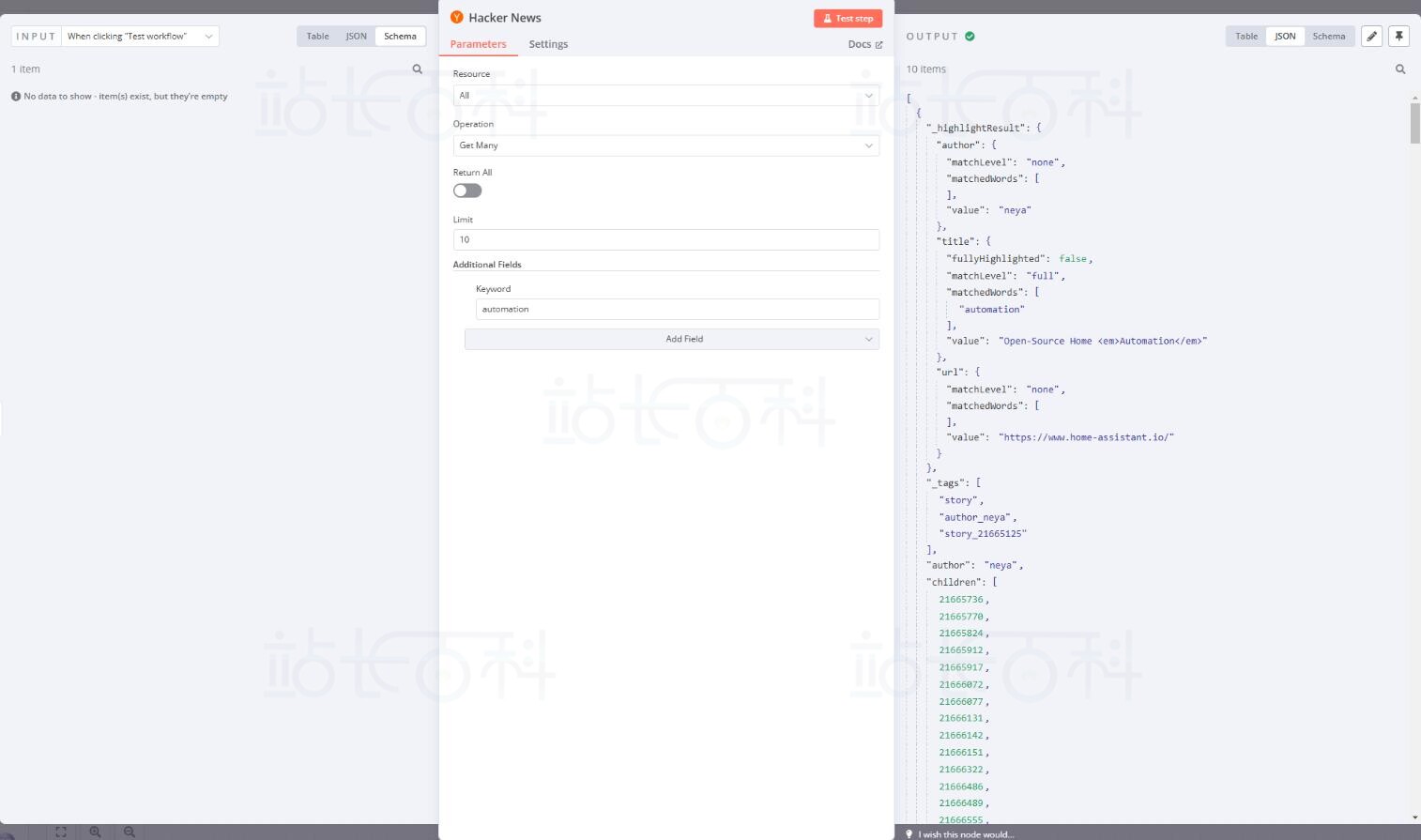
Task: Click the "matchLevel": "full" line
Action: (x=1006, y=276)
